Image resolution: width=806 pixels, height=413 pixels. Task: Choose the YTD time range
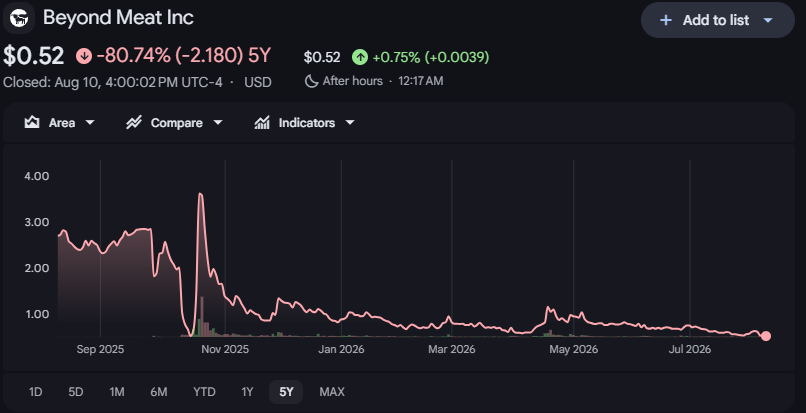pos(204,392)
